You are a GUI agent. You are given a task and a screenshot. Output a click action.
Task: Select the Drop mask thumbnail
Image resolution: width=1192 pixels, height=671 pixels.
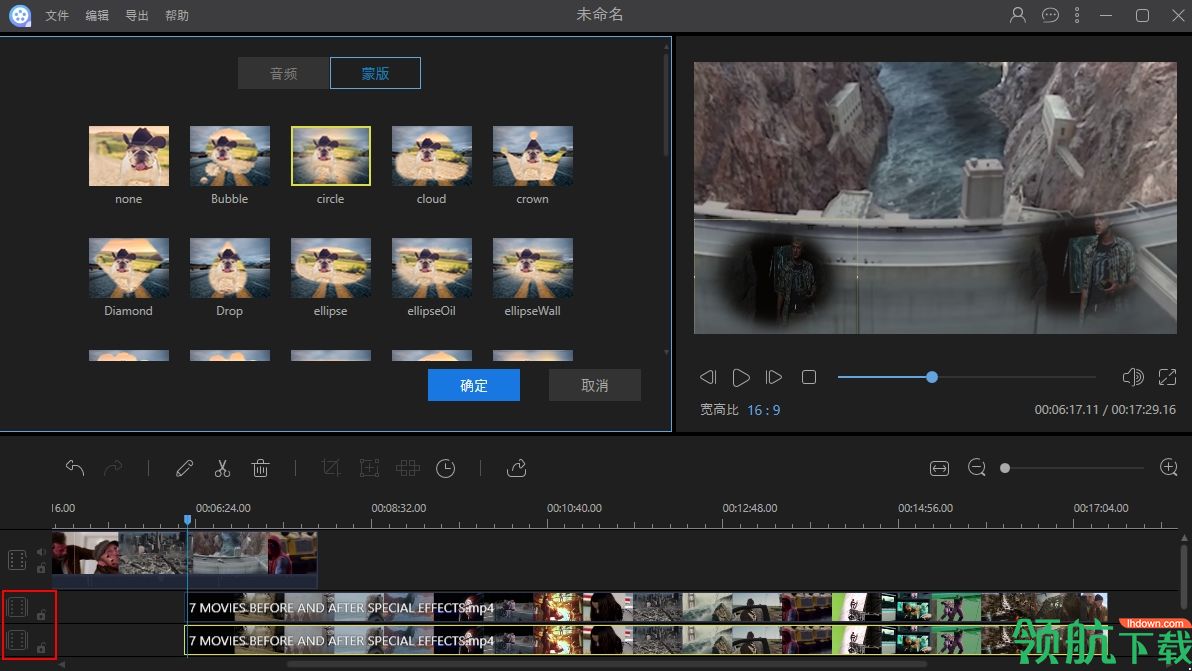(x=230, y=267)
